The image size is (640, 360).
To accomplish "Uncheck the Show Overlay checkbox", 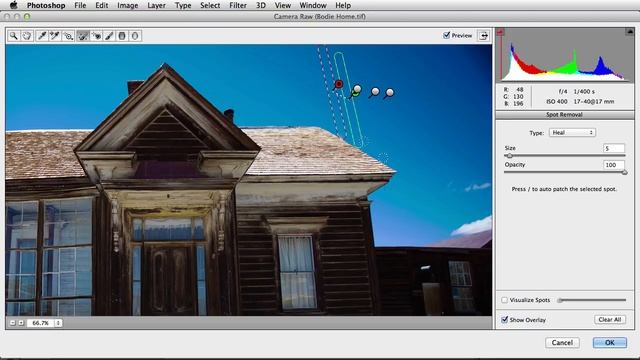I will pyautogui.click(x=504, y=320).
